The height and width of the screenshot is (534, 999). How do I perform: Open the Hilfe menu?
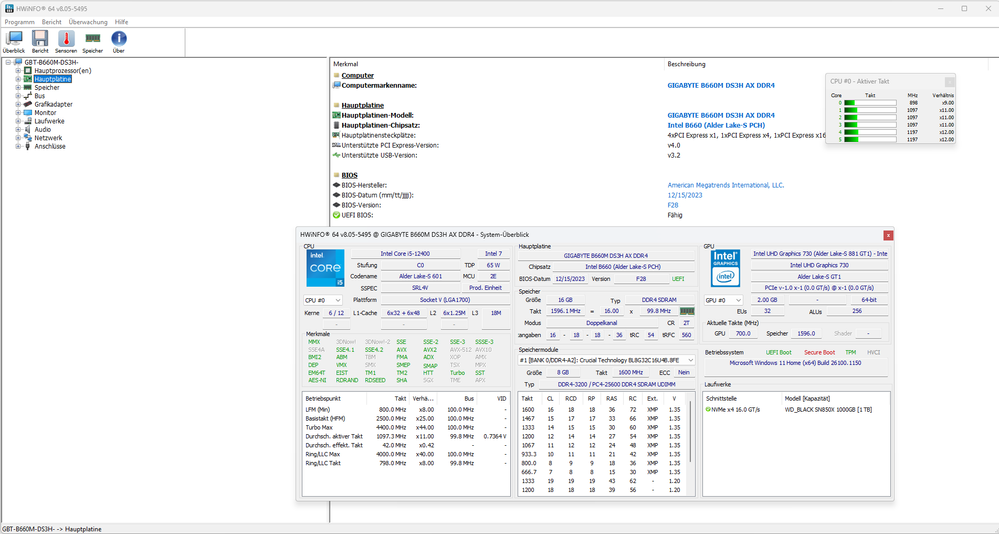(122, 22)
